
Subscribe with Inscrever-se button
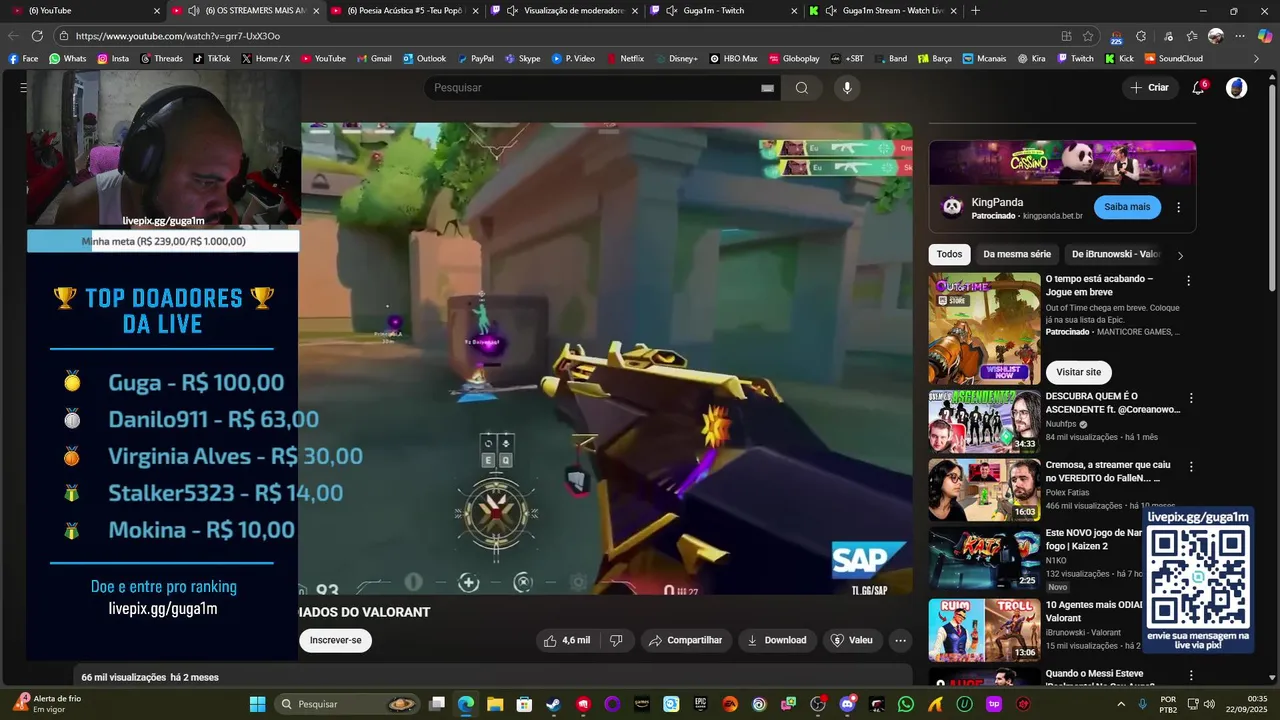coord(335,640)
